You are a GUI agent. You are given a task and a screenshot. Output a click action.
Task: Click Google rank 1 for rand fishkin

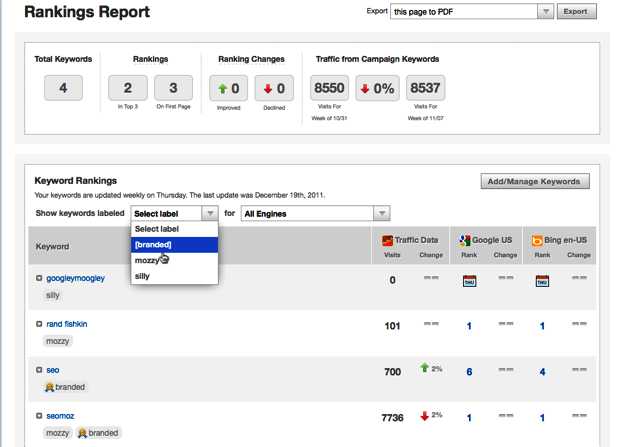click(x=469, y=326)
